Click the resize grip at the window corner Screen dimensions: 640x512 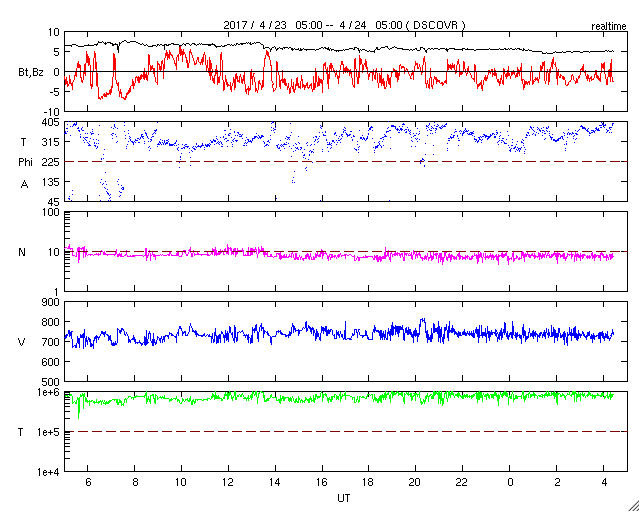(634, 506)
